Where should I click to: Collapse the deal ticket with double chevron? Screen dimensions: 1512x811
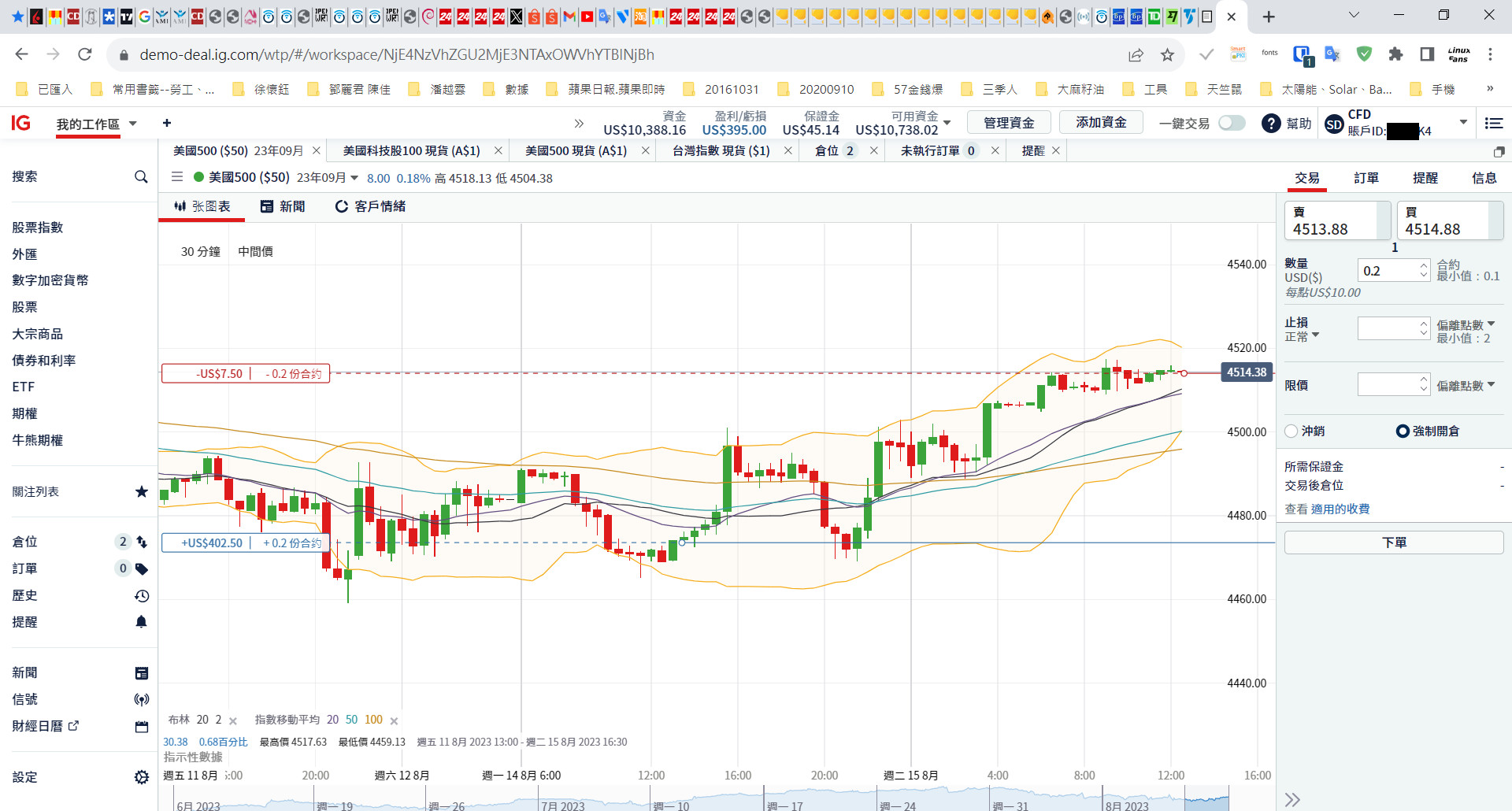pyautogui.click(x=1292, y=799)
